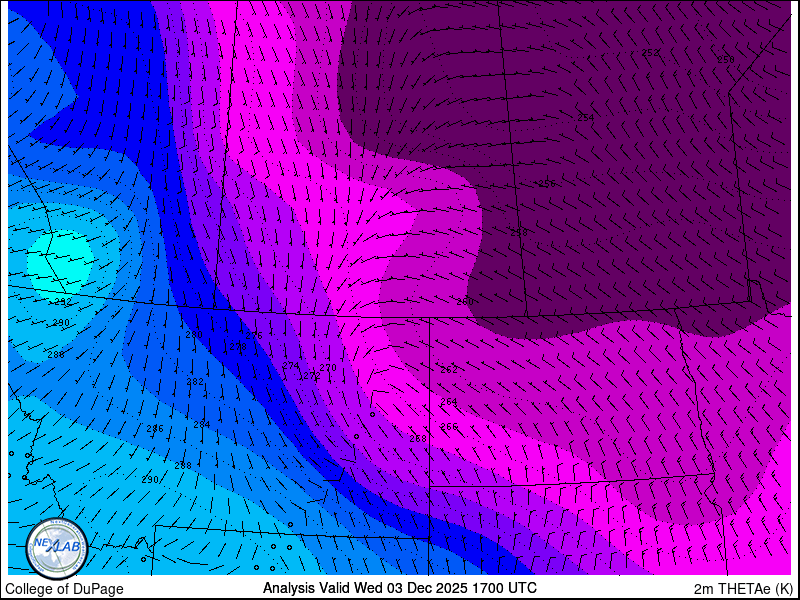Click the 284 contour label
Image resolution: width=800 pixels, height=600 pixels.
point(202,424)
